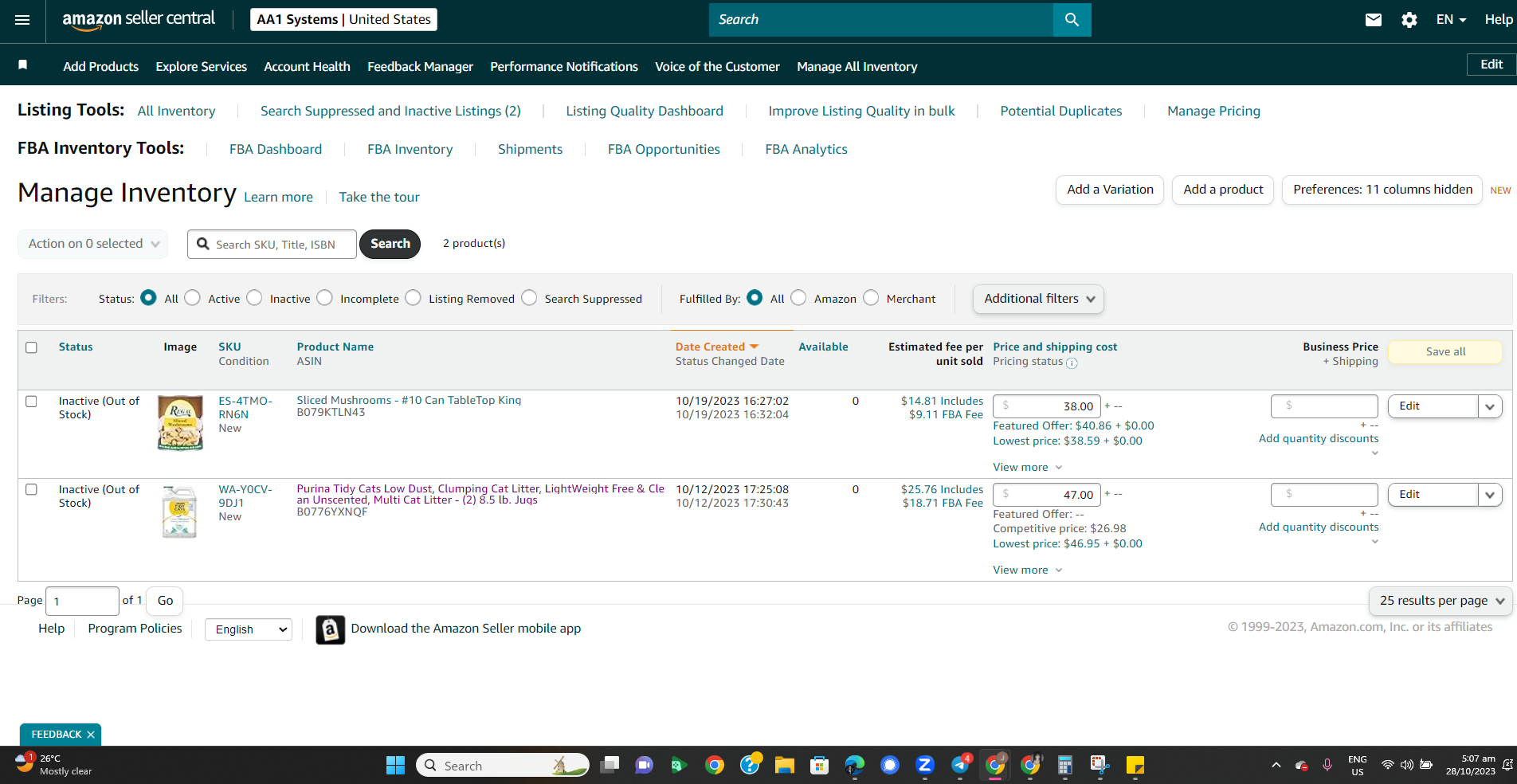Click the Sliced Mushrooms product thumbnail
Image resolution: width=1517 pixels, height=784 pixels.
[180, 423]
